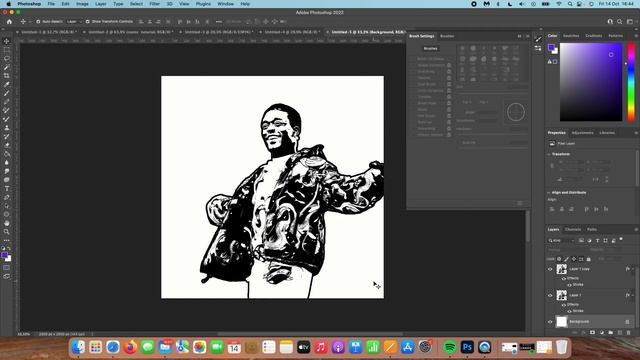
Task: Add layer mask from Layers panel footer
Action: click(x=593, y=333)
